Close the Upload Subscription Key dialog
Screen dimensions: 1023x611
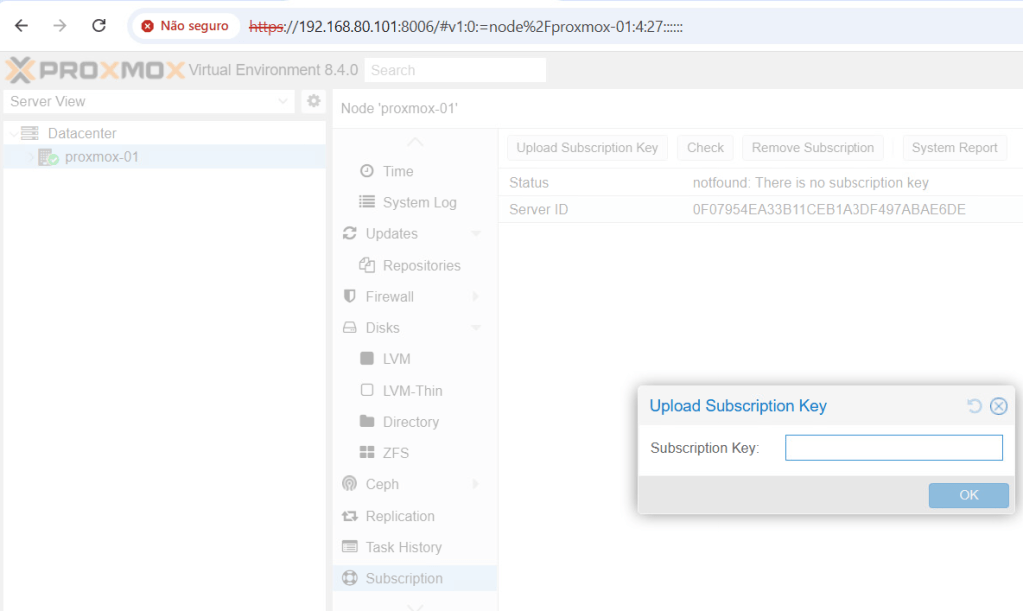pos(998,406)
